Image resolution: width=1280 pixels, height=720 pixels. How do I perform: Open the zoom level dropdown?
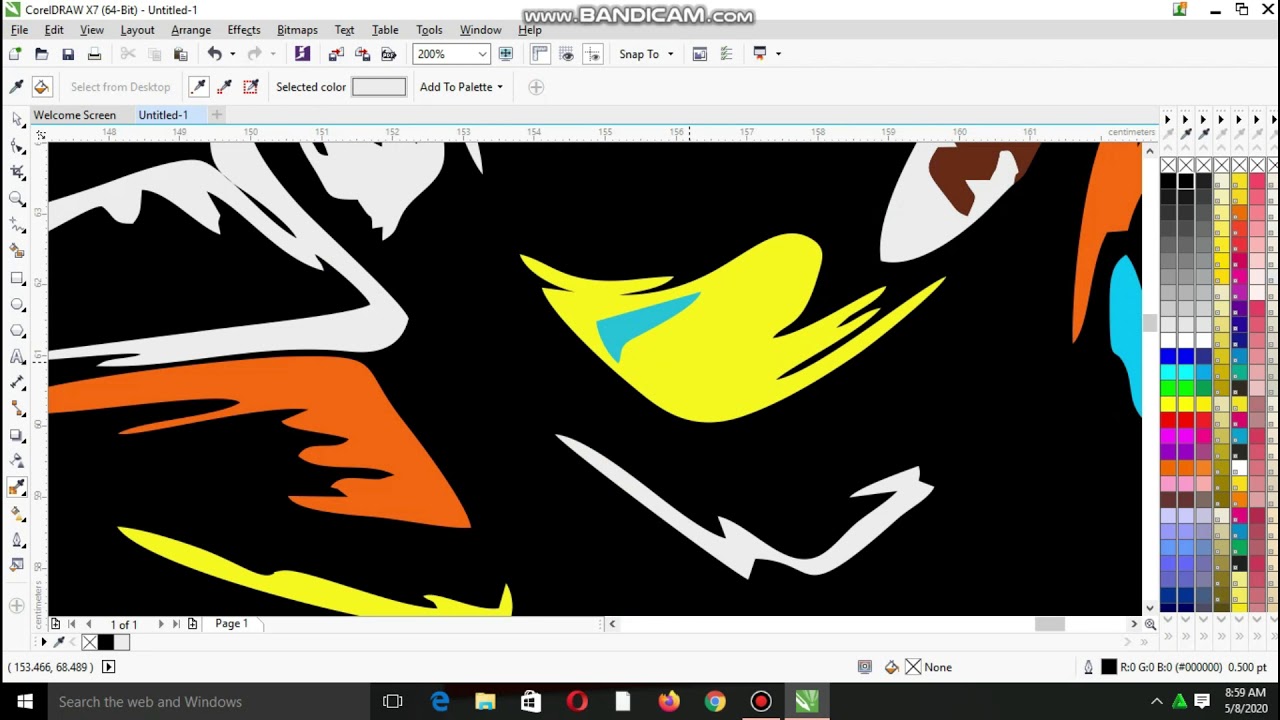click(x=482, y=54)
